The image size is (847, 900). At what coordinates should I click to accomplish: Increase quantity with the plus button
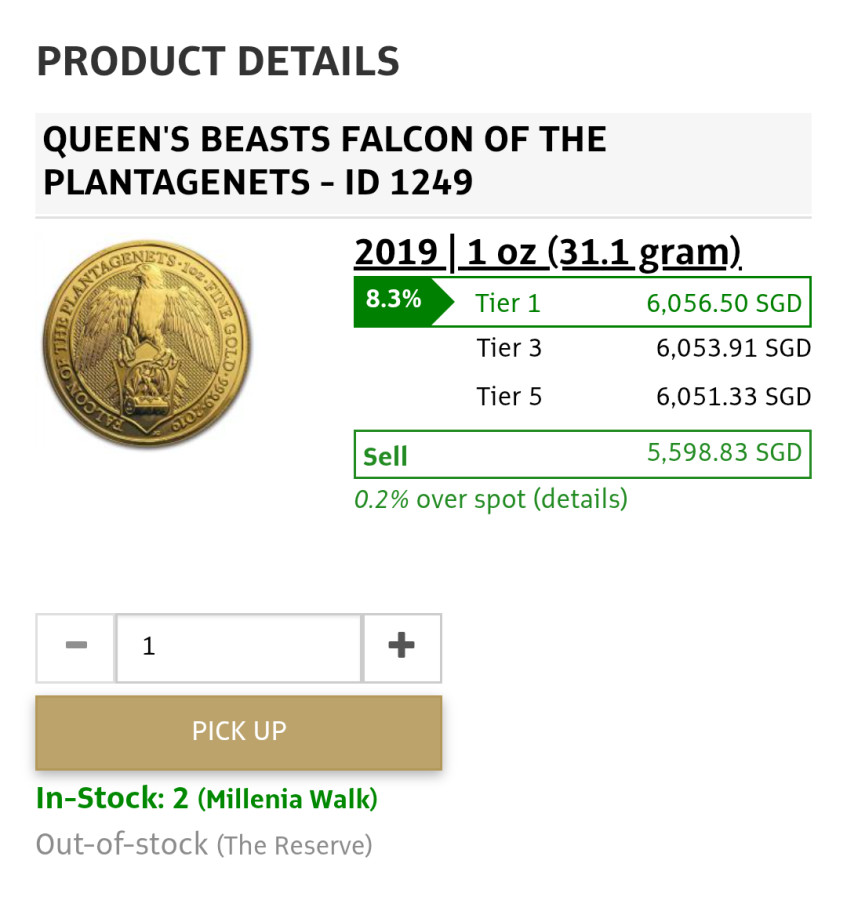click(x=401, y=647)
